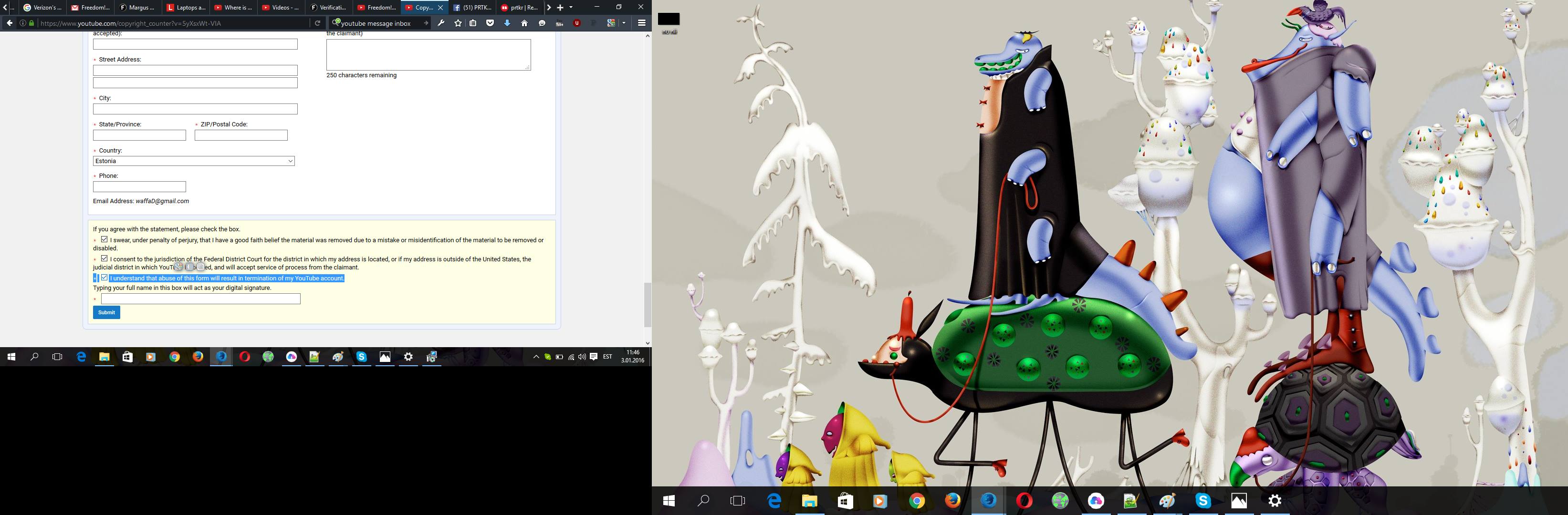
Task: Click search engine magnifier in search box
Action: 336,23
